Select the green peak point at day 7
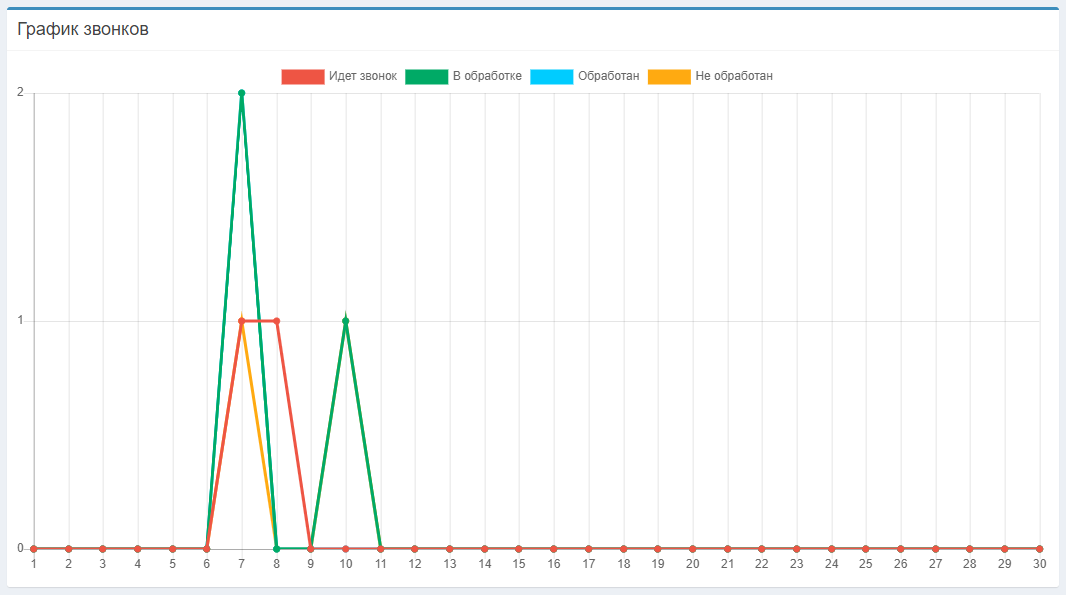 coord(241,93)
